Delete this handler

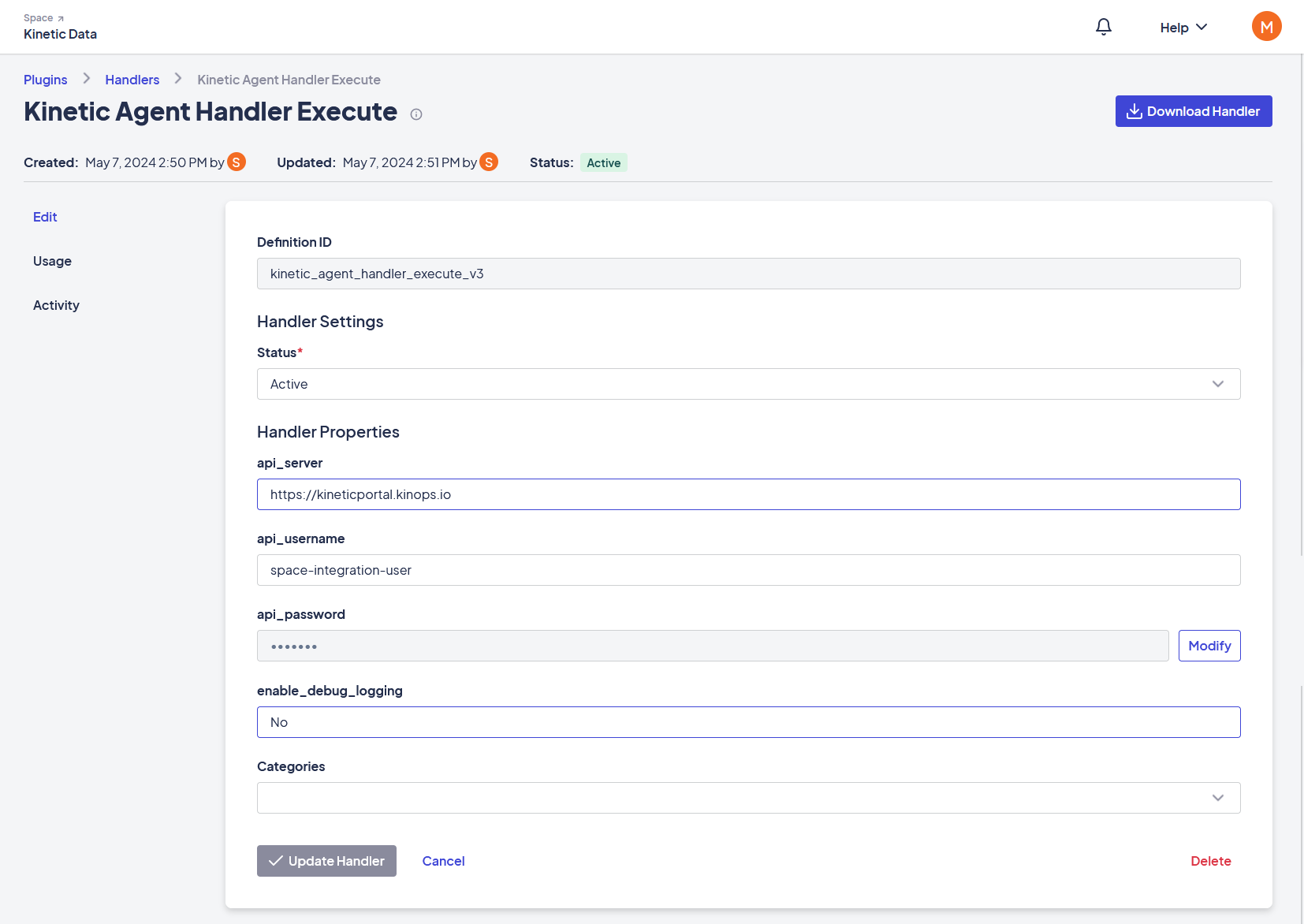click(1210, 861)
